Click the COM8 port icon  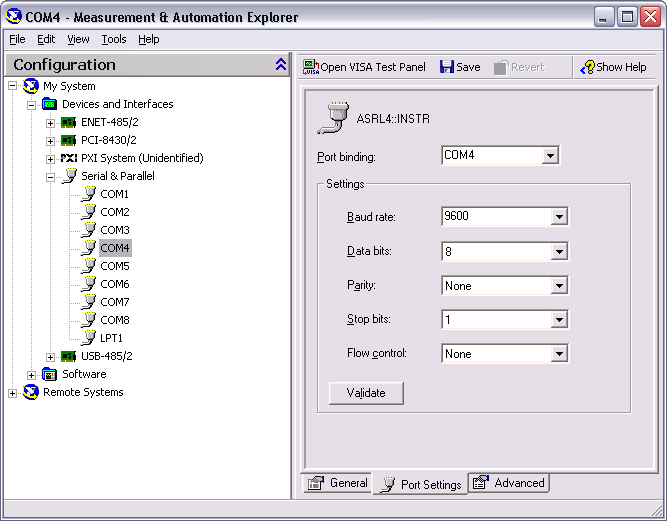click(x=88, y=320)
